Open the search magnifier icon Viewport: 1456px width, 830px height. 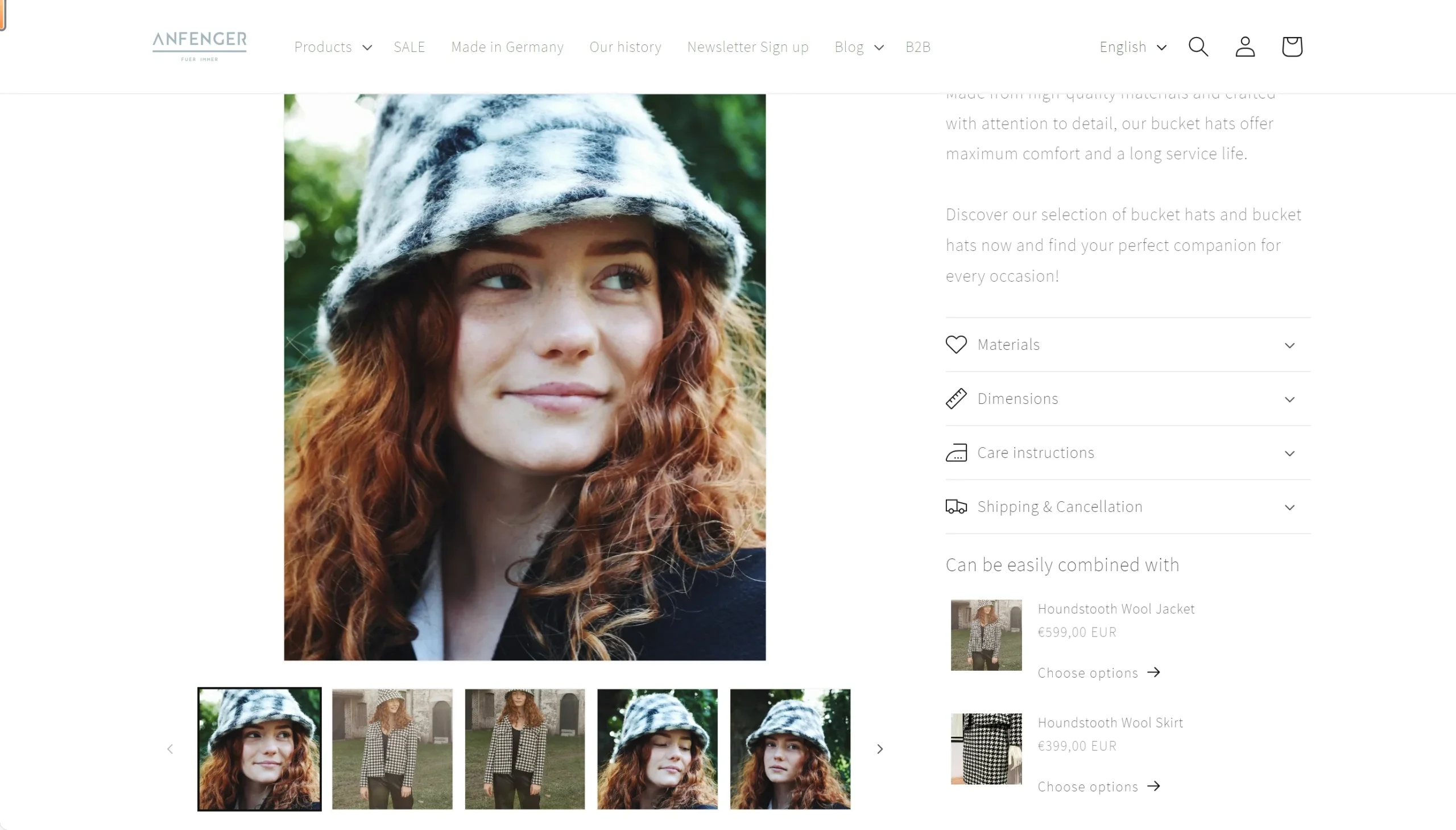click(1198, 47)
